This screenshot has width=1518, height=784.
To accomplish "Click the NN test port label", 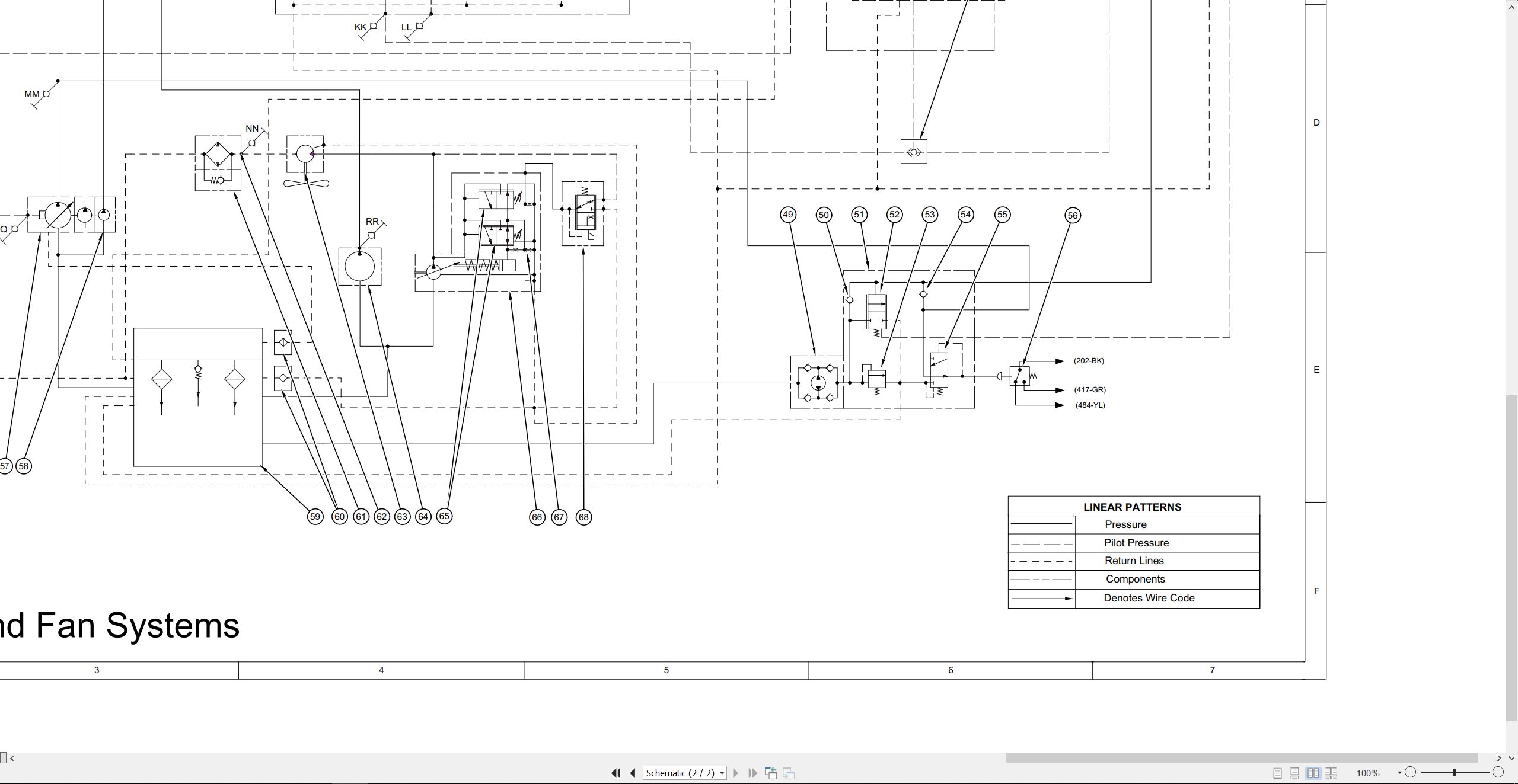I will point(252,129).
